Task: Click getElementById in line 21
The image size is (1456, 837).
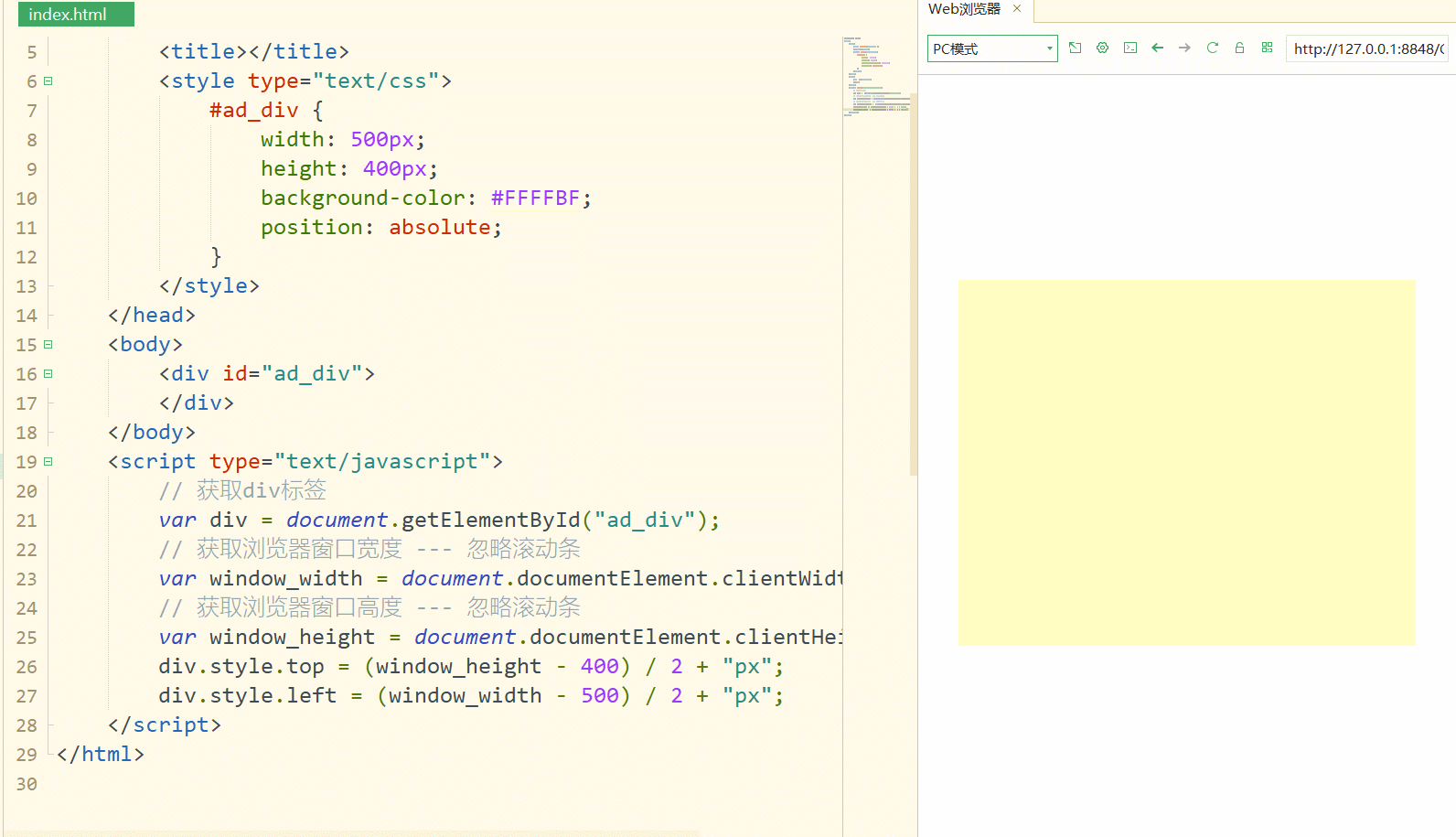Action: coord(491,520)
